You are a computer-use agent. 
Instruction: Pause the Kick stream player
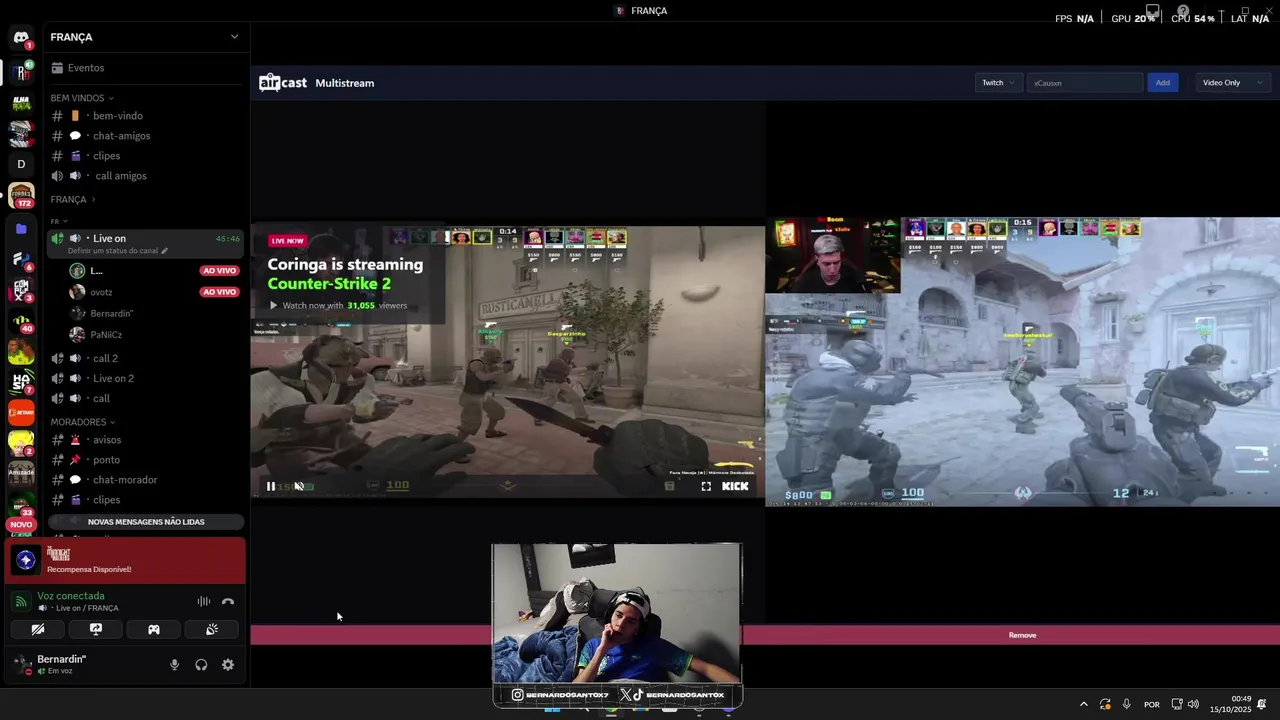pyautogui.click(x=271, y=486)
